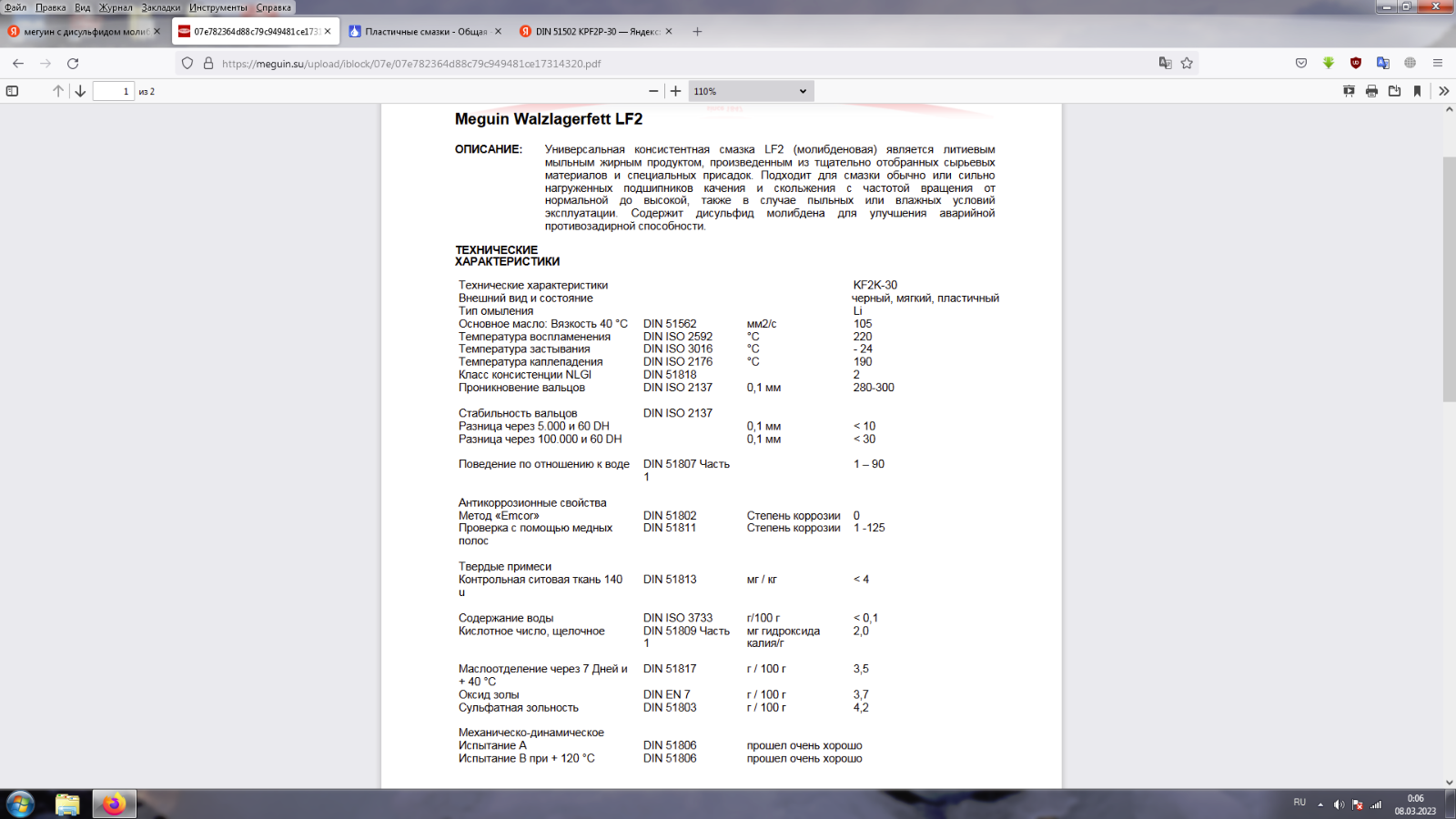The image size is (1456, 819).
Task: Open PDF viewer tools menu
Action: (1443, 91)
